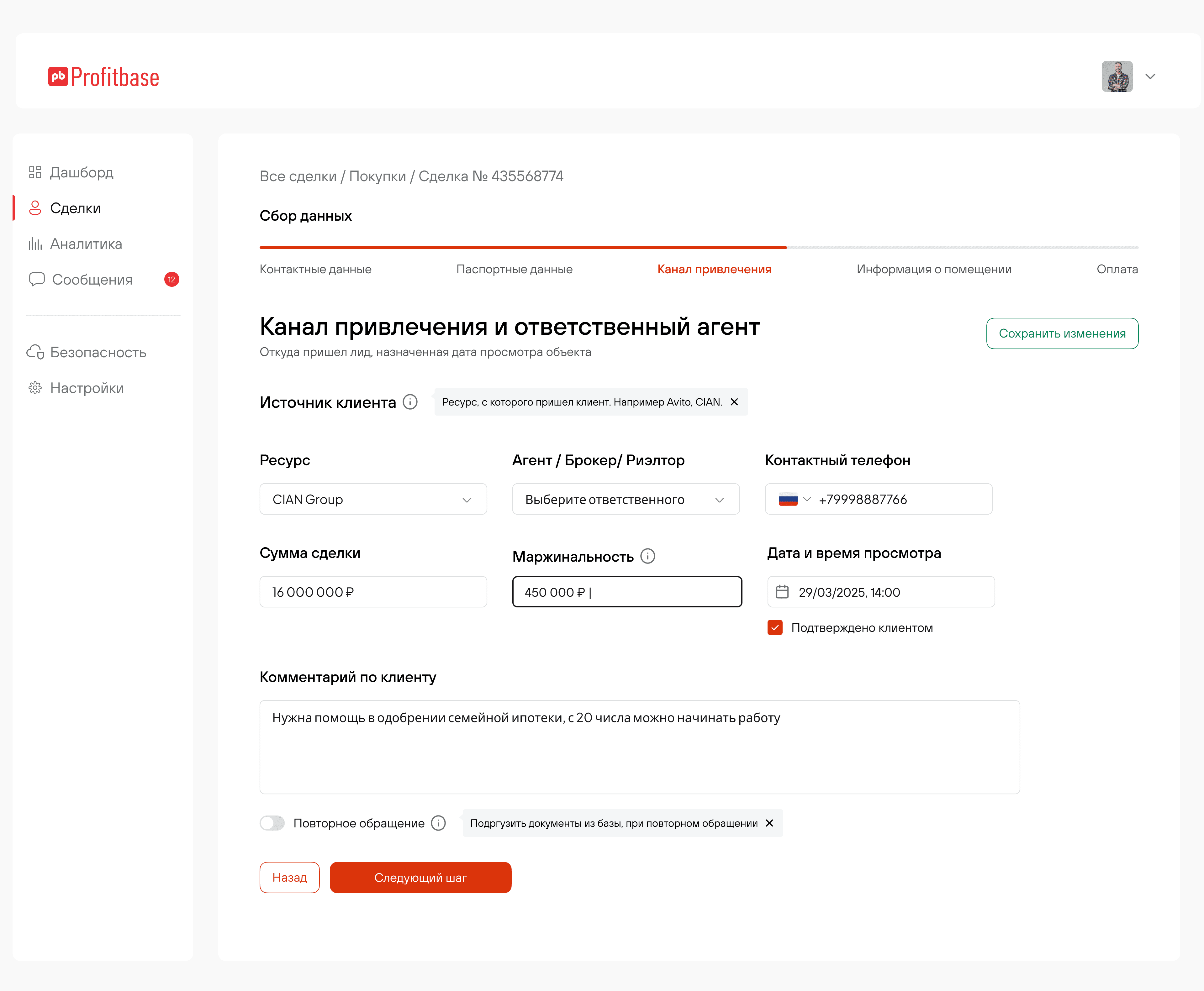The image size is (1204, 991).
Task: Click the info icon near Повторное обращение
Action: click(x=438, y=823)
